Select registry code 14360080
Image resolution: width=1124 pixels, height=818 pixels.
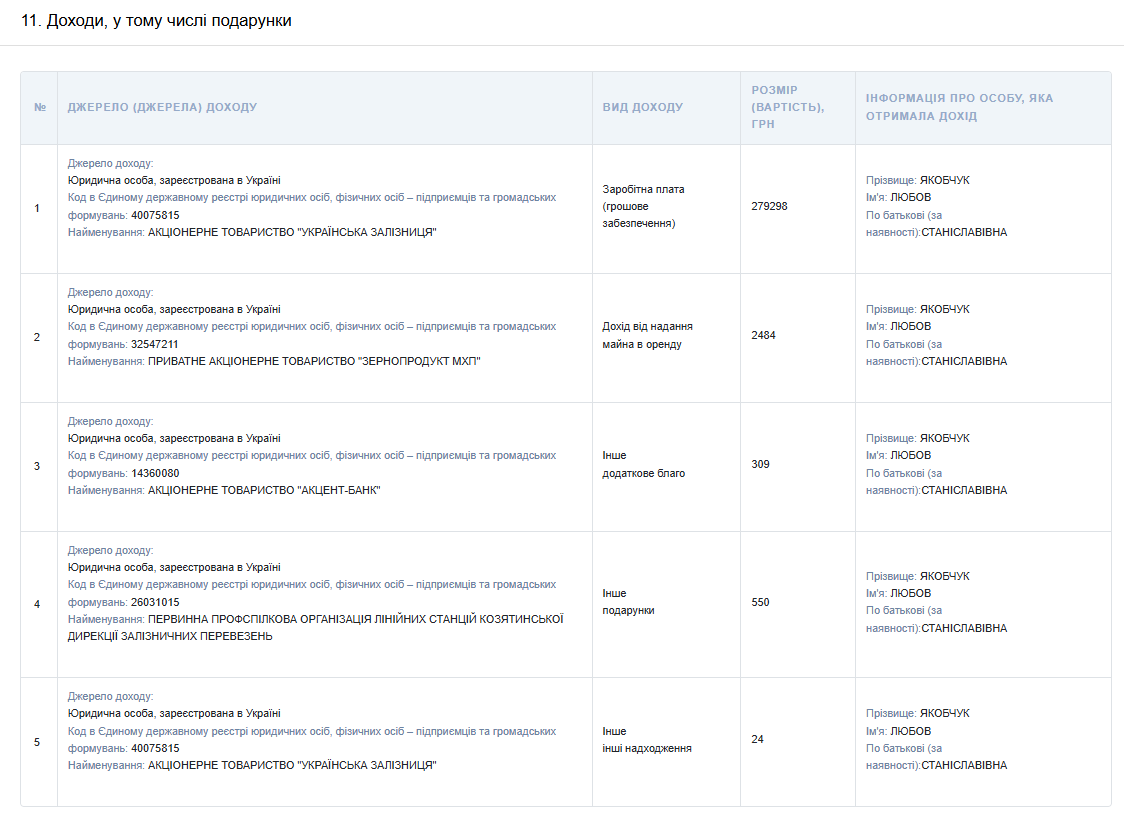point(155,473)
